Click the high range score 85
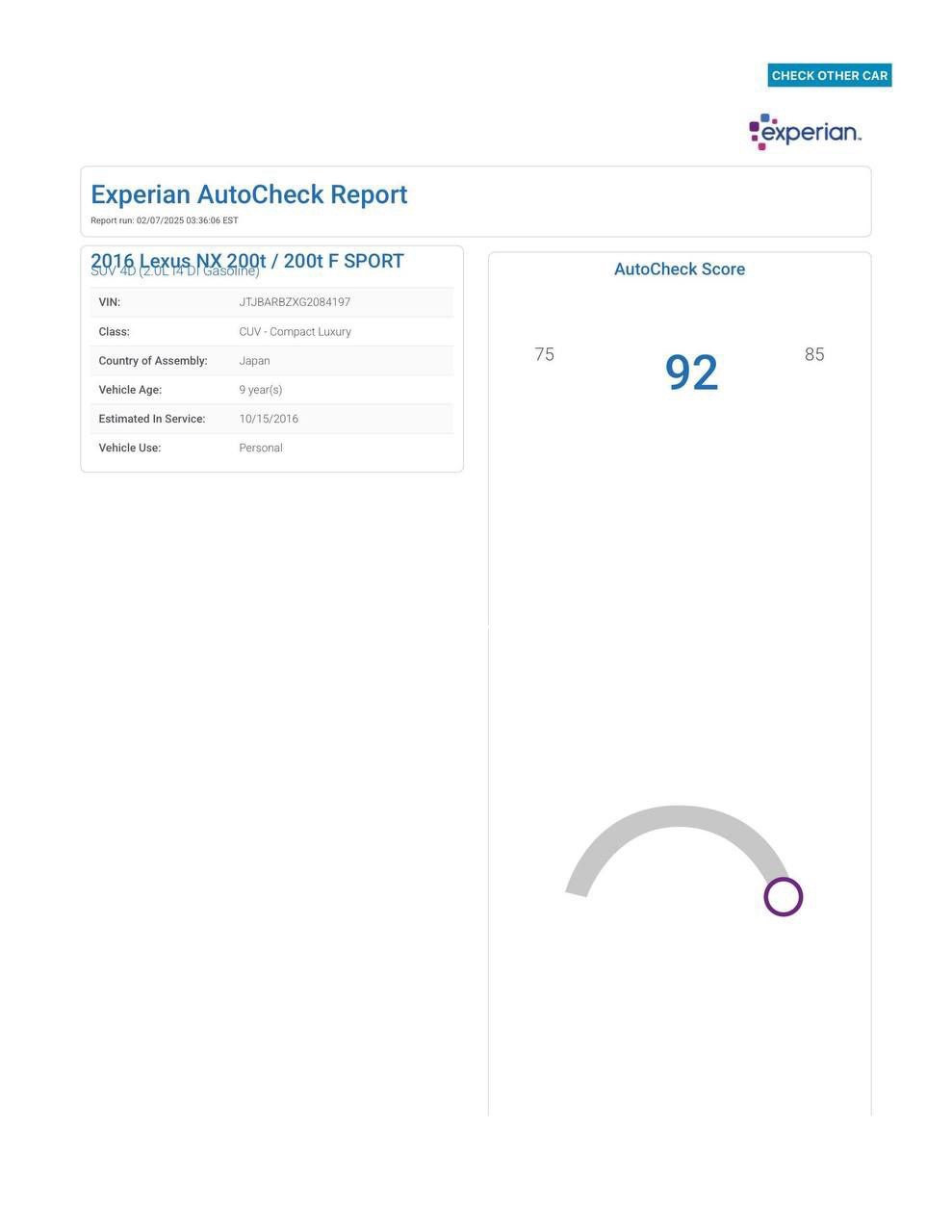This screenshot has width=952, height=1232. [814, 354]
